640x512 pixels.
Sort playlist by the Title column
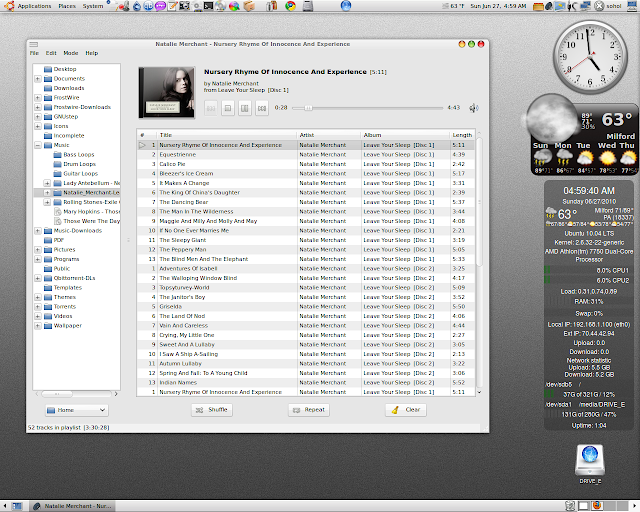(x=226, y=135)
